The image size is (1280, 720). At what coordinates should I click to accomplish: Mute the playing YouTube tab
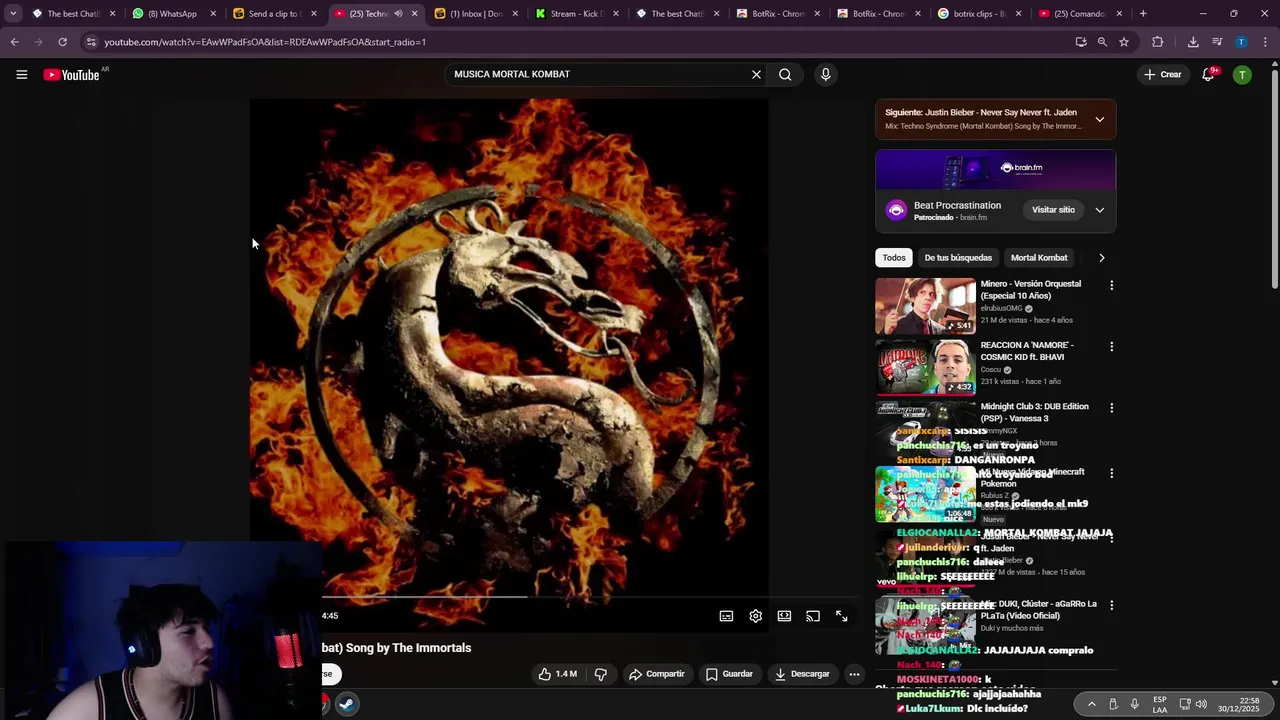tap(398, 14)
